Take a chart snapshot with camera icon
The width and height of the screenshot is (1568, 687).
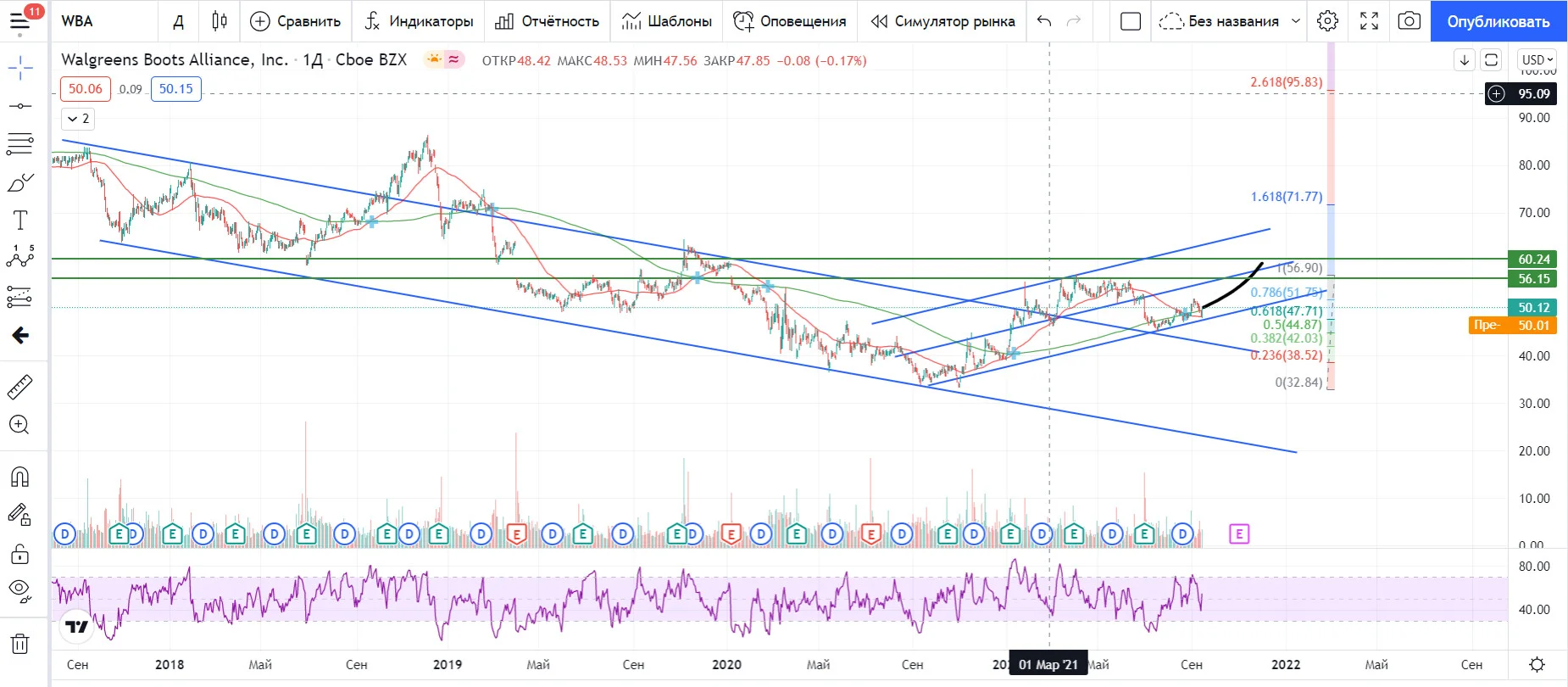tap(1410, 21)
